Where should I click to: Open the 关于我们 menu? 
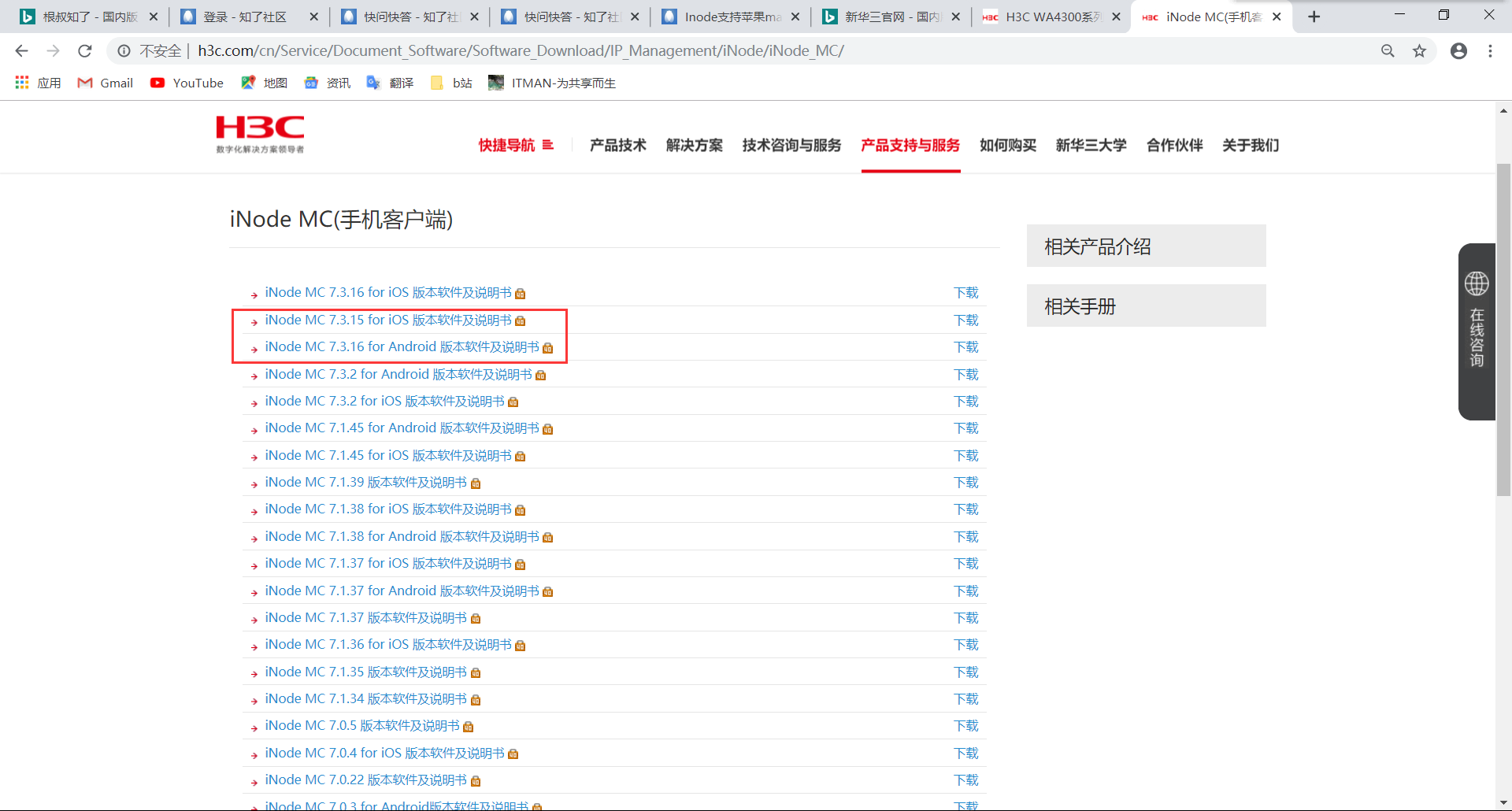tap(1251, 145)
